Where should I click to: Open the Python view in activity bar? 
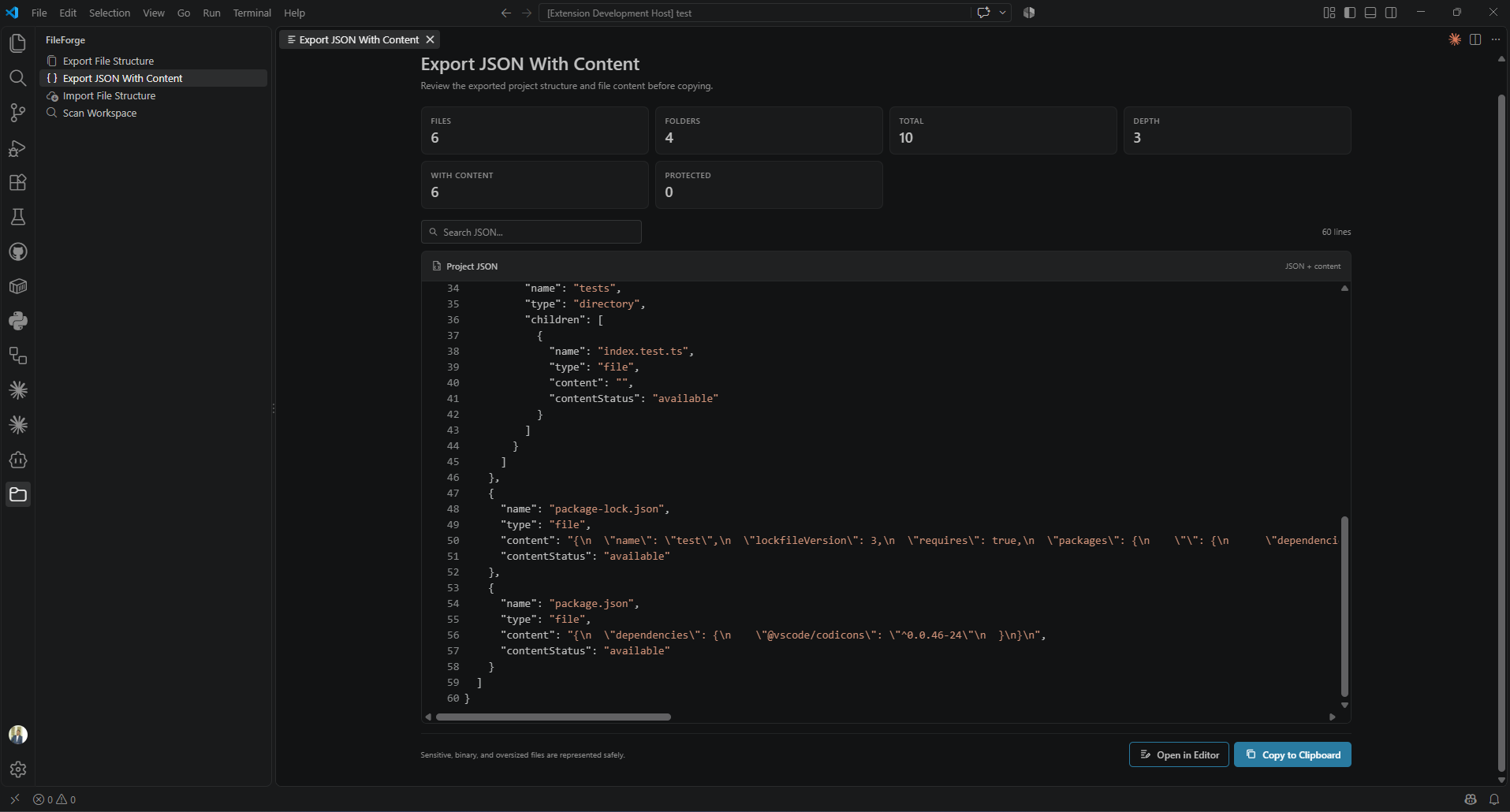17,321
